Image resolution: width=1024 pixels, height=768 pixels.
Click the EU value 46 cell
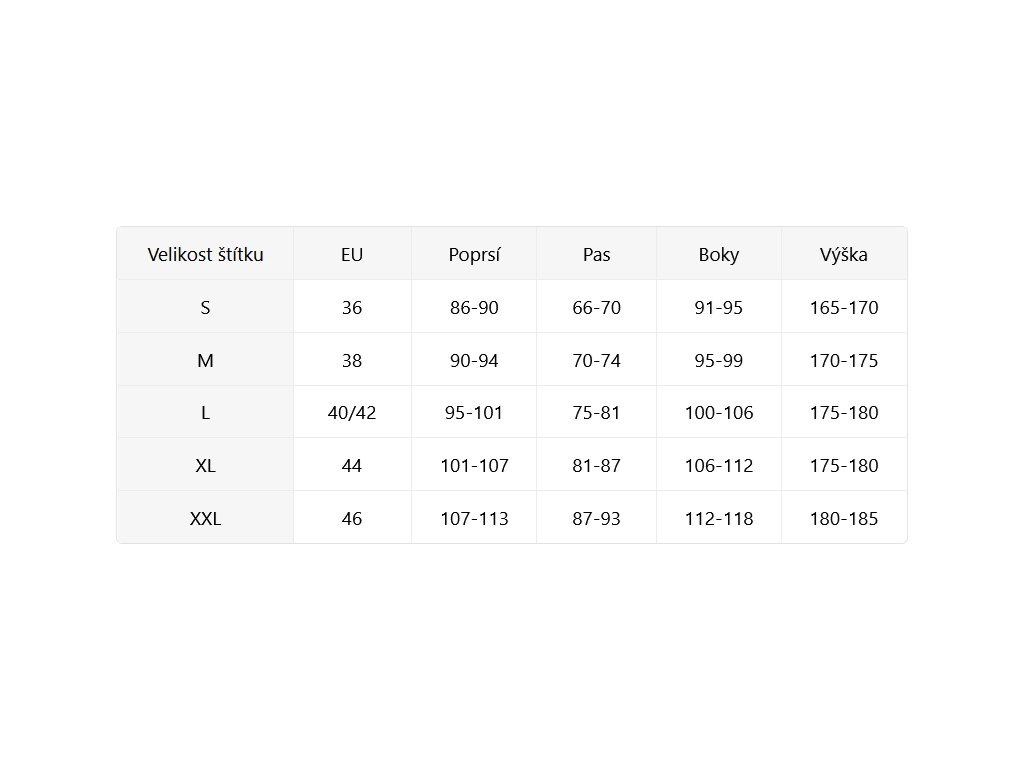352,518
